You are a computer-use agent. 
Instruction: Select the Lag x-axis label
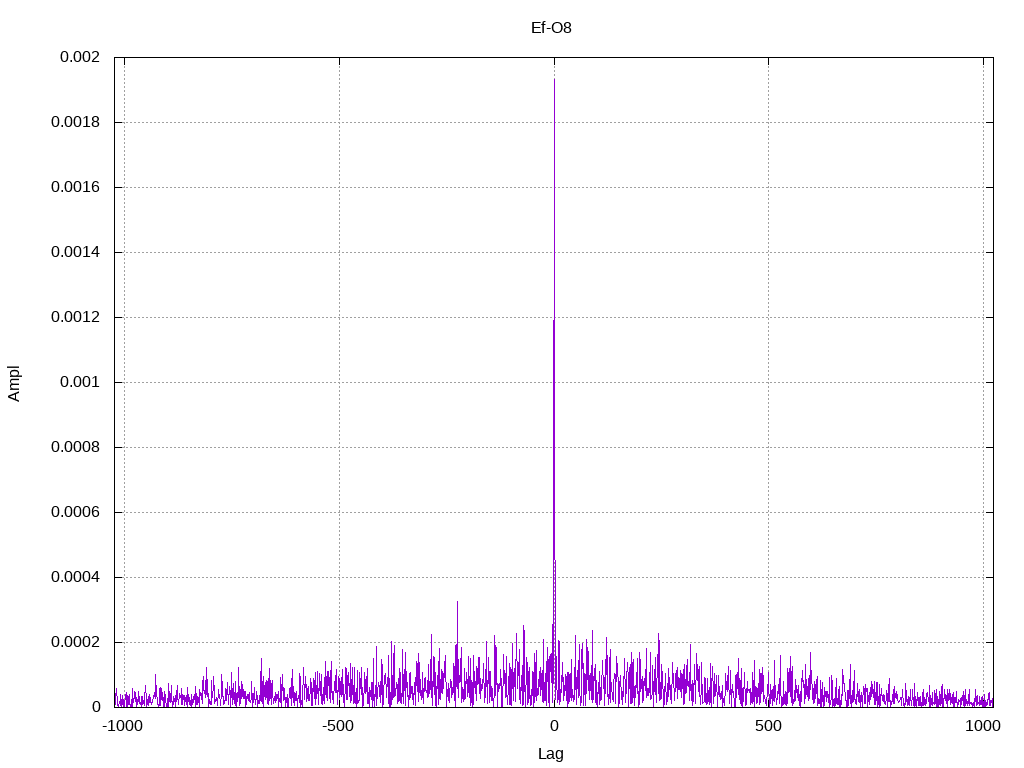tap(551, 754)
